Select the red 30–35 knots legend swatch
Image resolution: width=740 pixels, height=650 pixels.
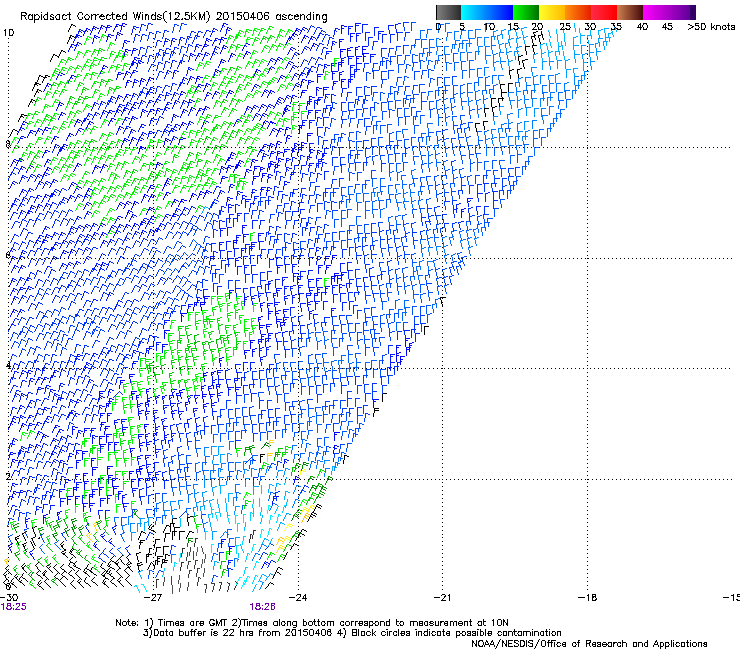tap(604, 12)
